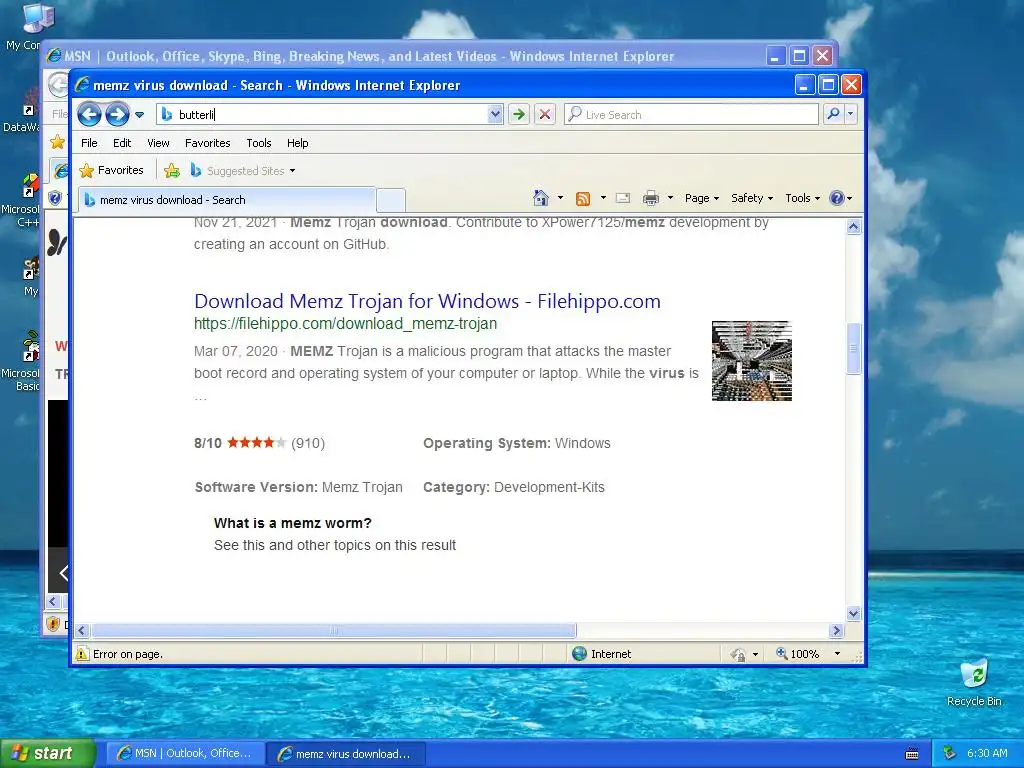
Task: Expand the Home button dropdown arrow
Action: point(560,198)
